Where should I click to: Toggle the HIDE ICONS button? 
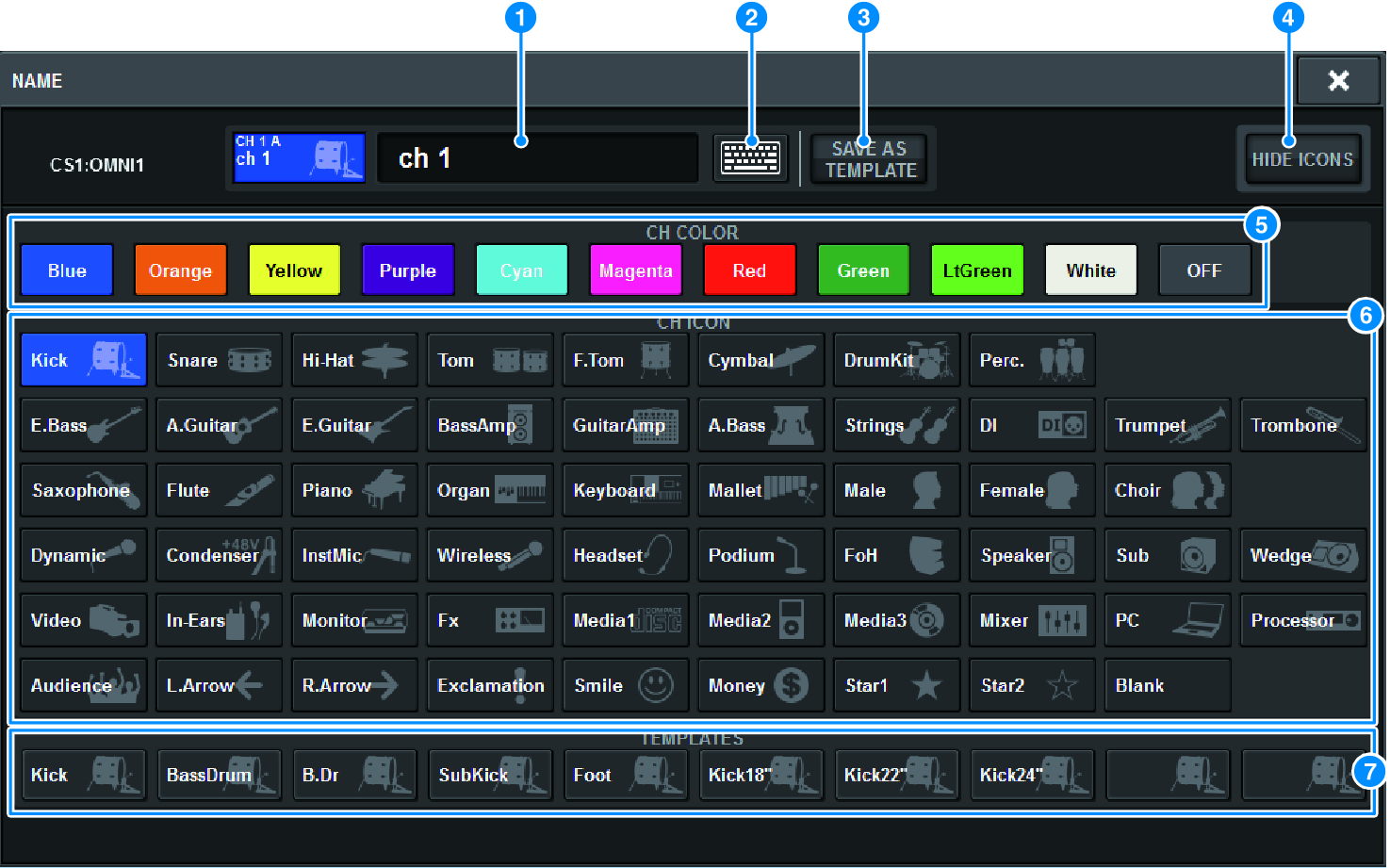point(1301,159)
